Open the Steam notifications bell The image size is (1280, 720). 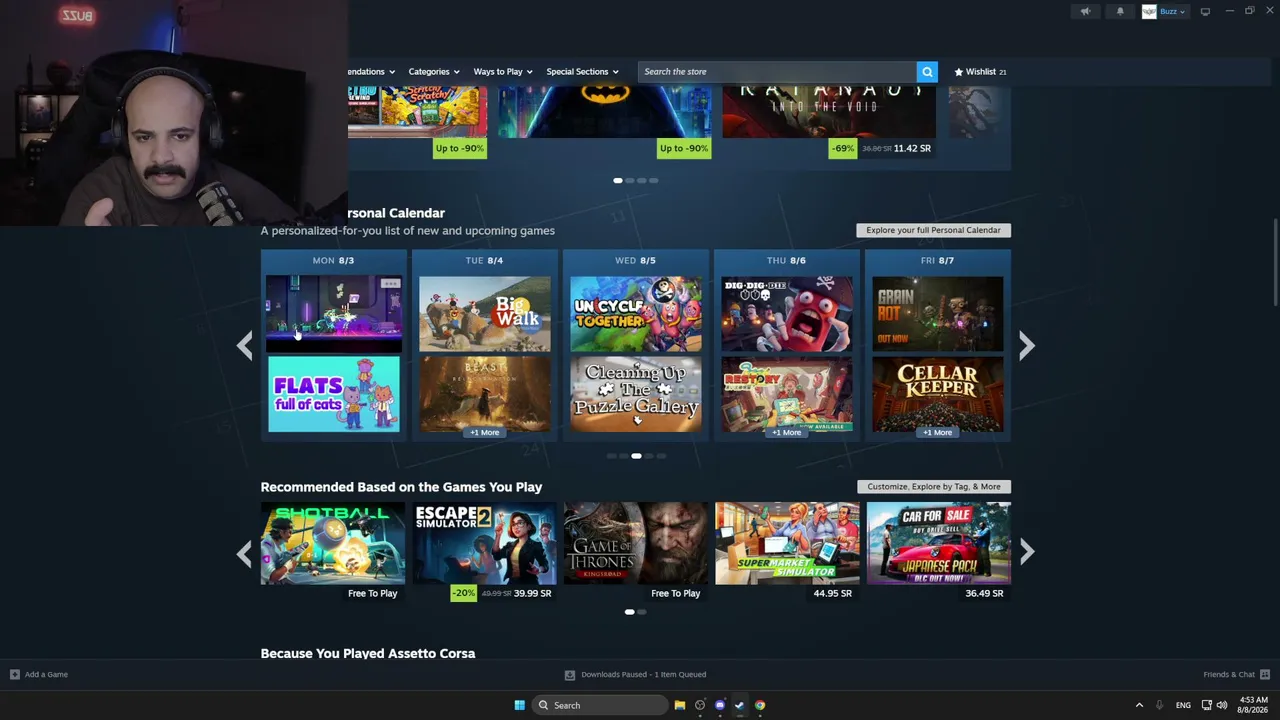[1120, 12]
